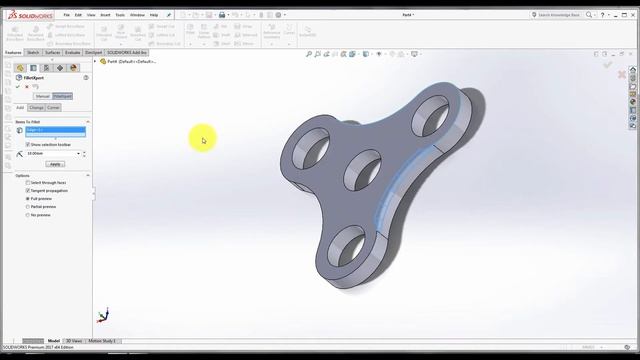Open the Help question mark icon
The height and width of the screenshot is (360, 640).
[602, 15]
